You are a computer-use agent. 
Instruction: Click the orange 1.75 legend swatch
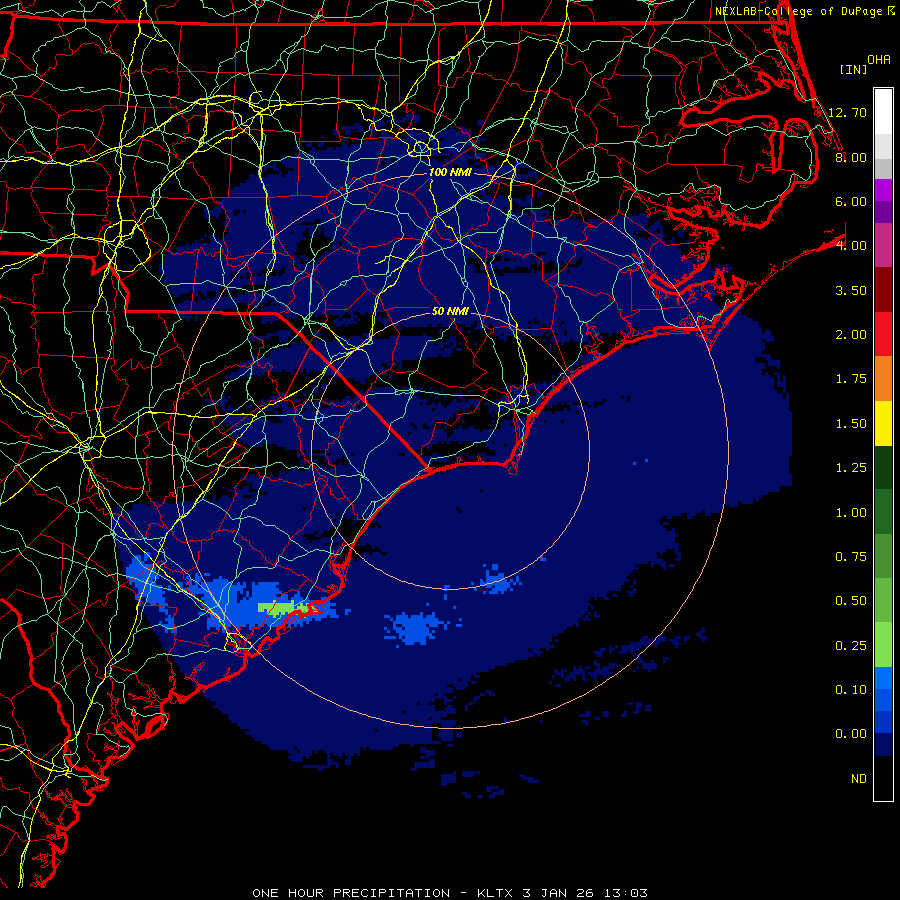pos(883,379)
